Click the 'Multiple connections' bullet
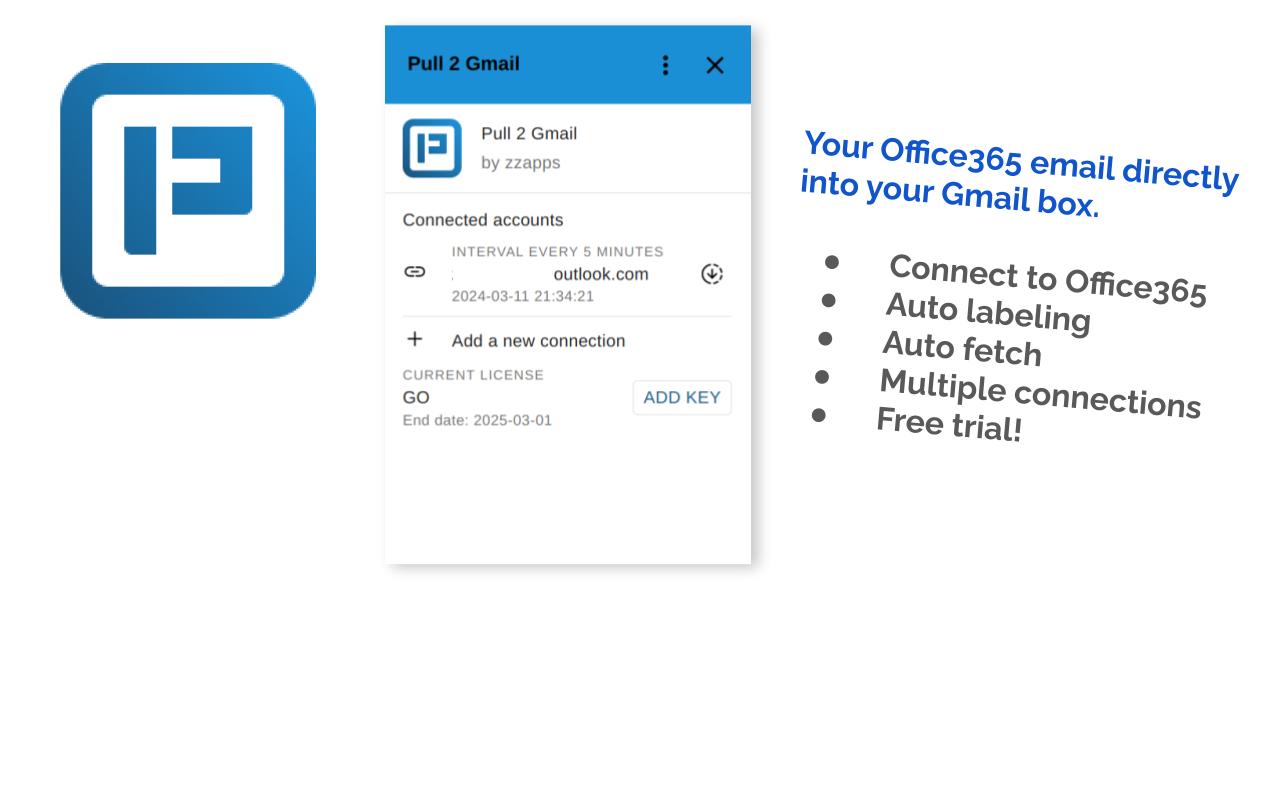1280x800 pixels. tap(1040, 394)
